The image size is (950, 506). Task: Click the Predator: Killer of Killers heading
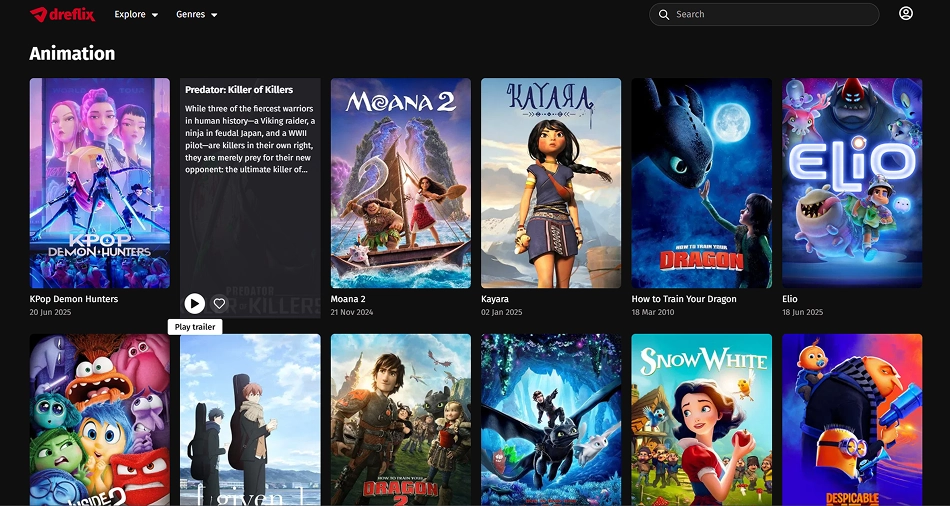coord(239,90)
